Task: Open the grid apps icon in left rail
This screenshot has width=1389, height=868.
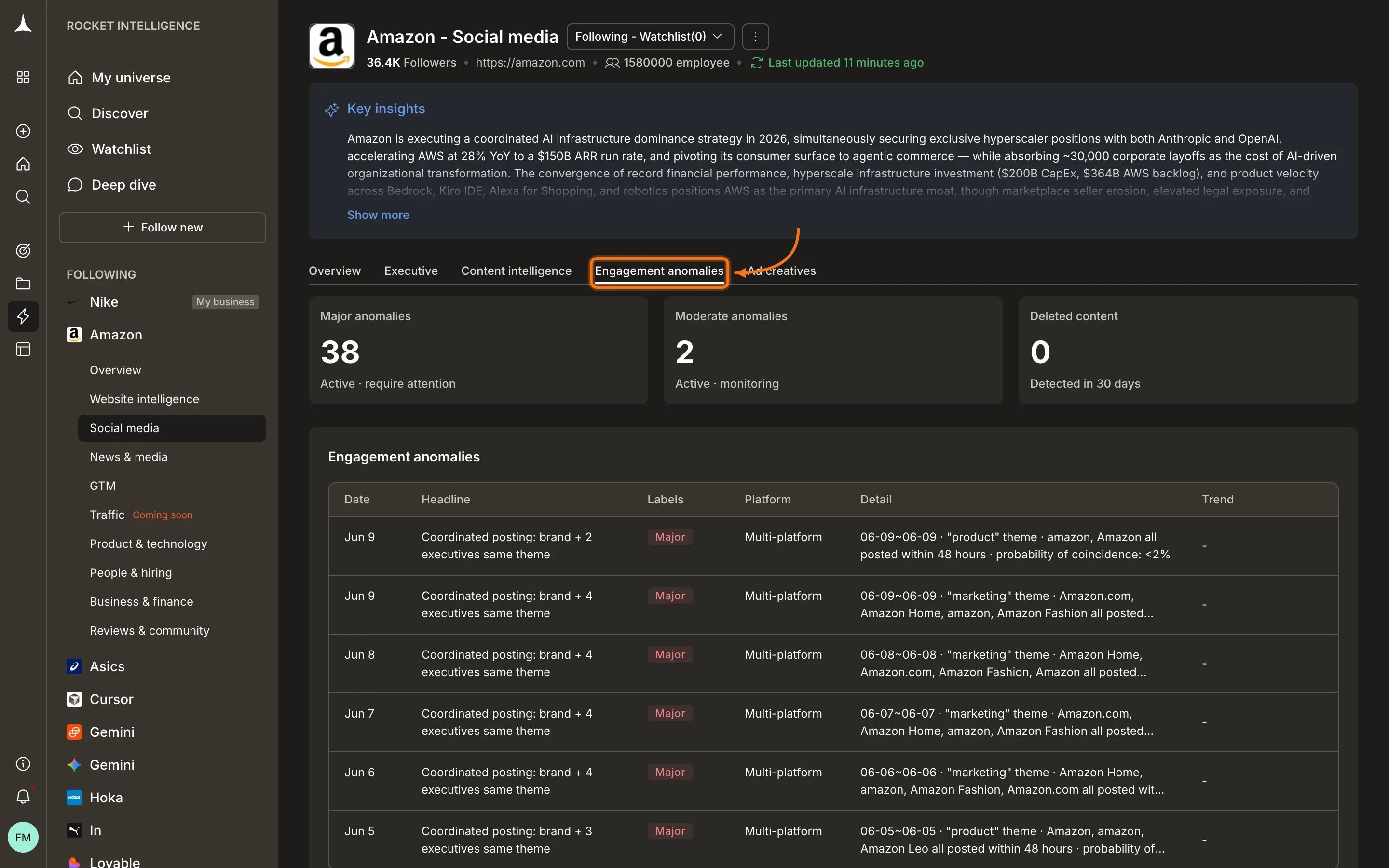Action: tap(23, 77)
